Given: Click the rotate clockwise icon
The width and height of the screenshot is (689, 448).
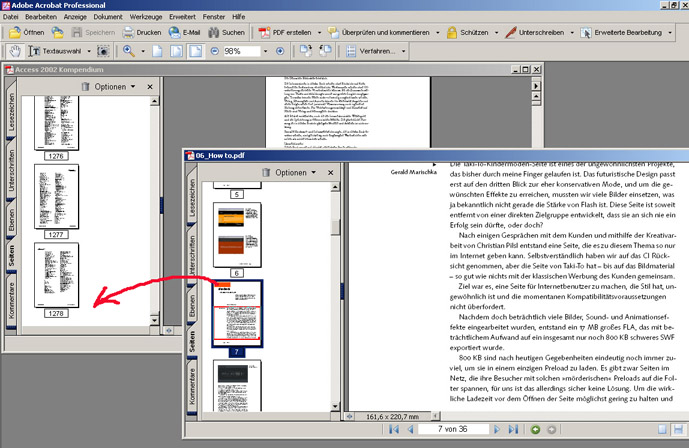Looking at the screenshot, I should point(306,51).
